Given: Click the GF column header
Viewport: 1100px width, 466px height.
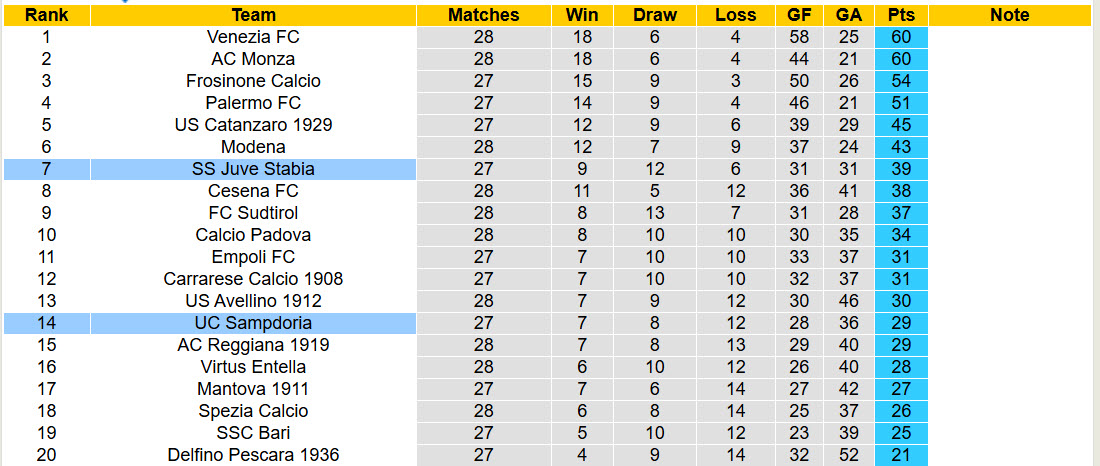Looking at the screenshot, I should tap(799, 15).
